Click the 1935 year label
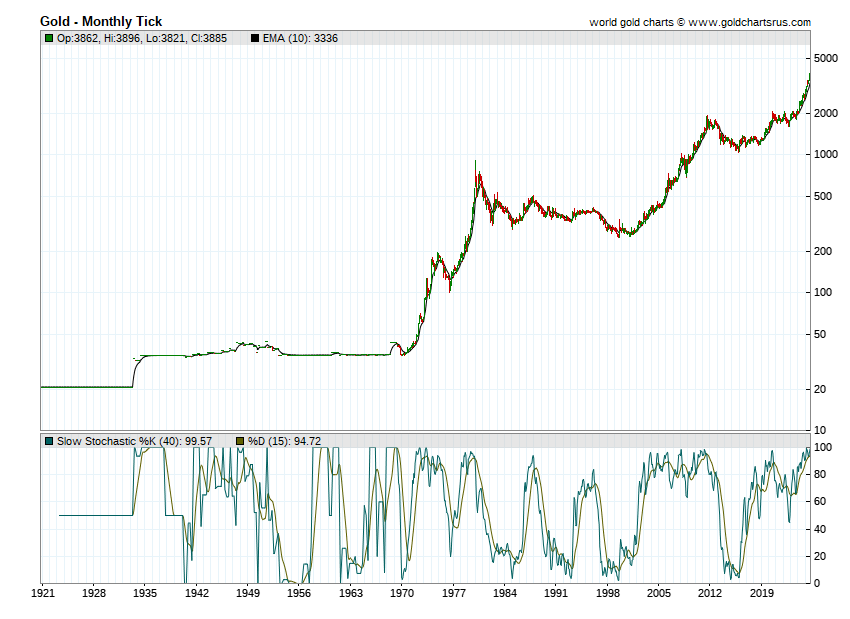 (x=145, y=593)
